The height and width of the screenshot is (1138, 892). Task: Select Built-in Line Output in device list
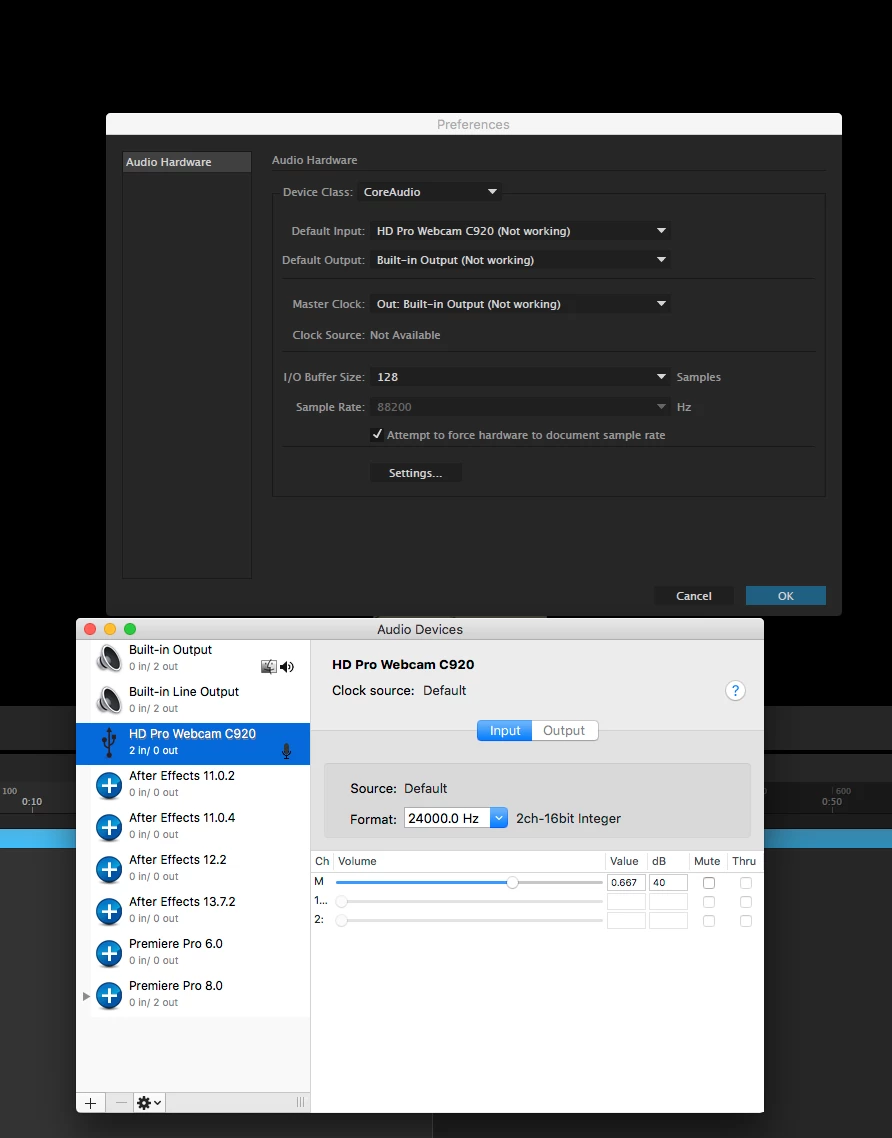pos(193,700)
